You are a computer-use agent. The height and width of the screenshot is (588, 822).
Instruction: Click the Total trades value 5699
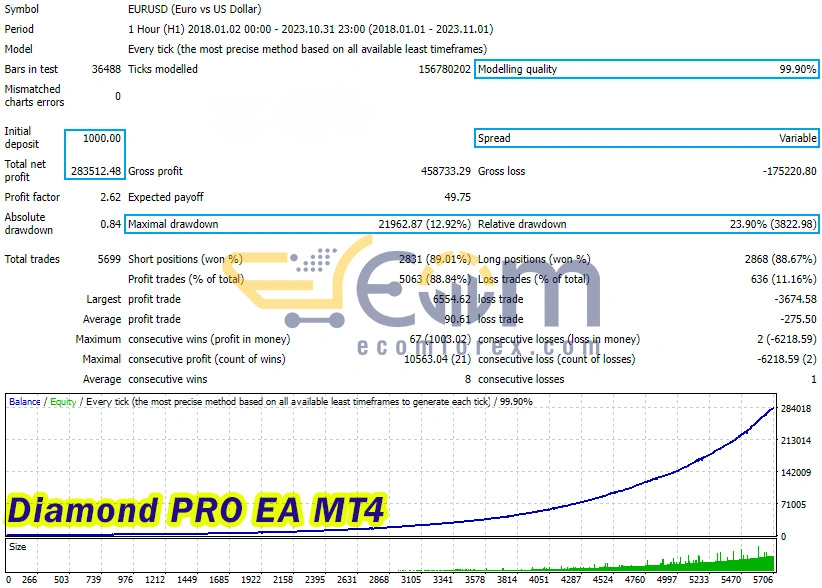coord(109,259)
